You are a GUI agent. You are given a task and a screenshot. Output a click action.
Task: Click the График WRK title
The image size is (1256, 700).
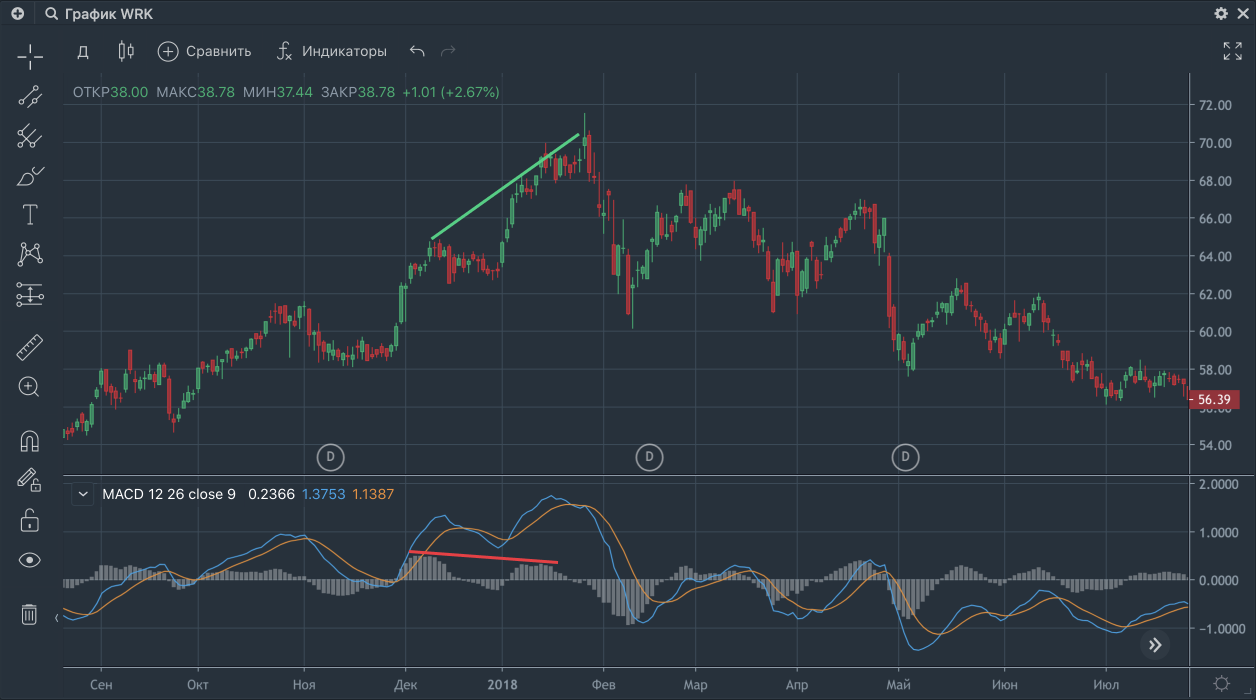(x=109, y=14)
